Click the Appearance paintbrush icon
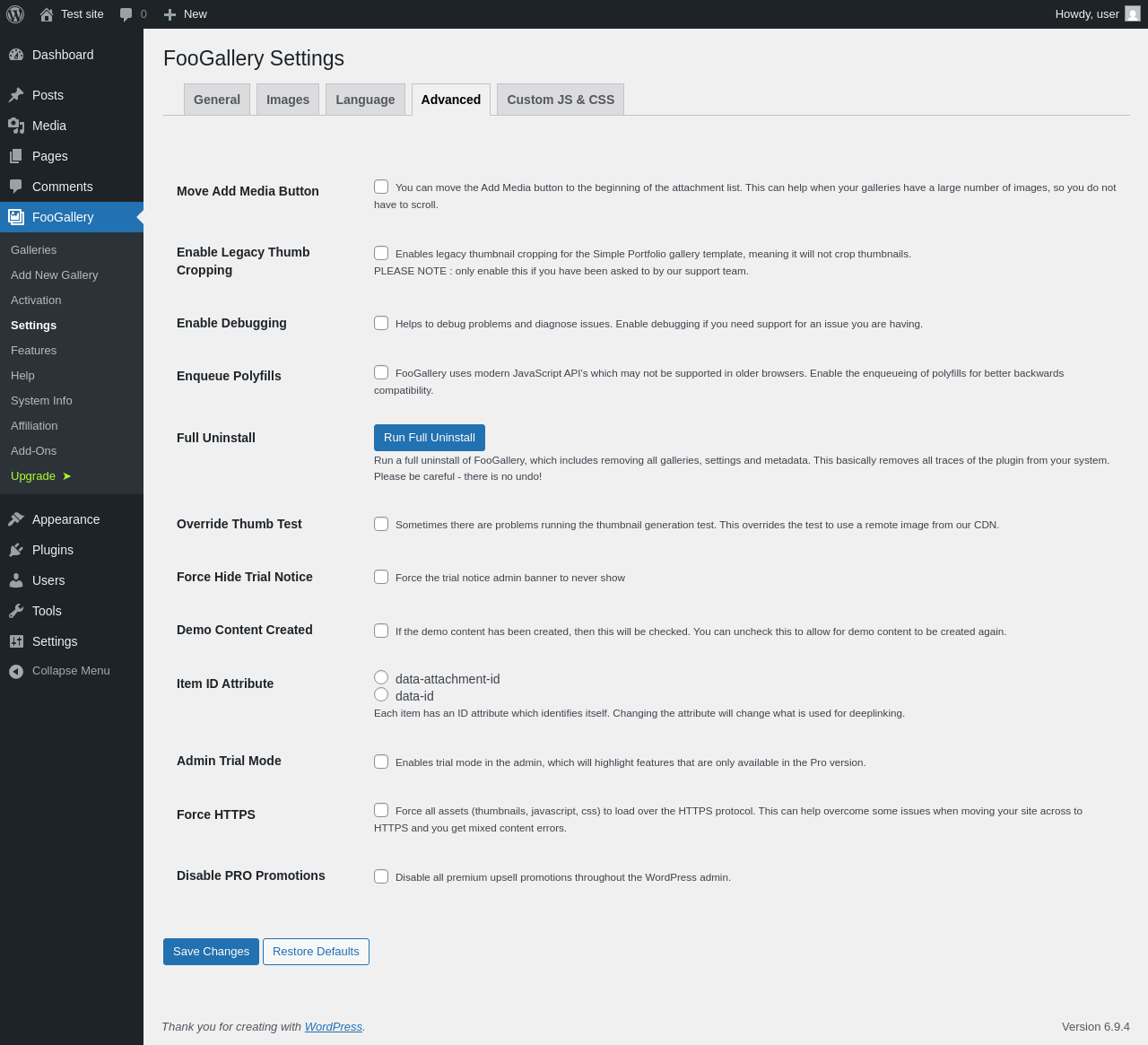This screenshot has height=1045, width=1148. [16, 519]
